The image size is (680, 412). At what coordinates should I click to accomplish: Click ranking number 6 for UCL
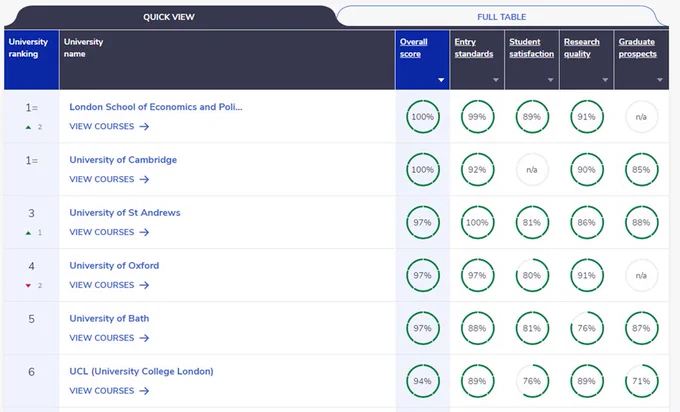click(x=31, y=372)
